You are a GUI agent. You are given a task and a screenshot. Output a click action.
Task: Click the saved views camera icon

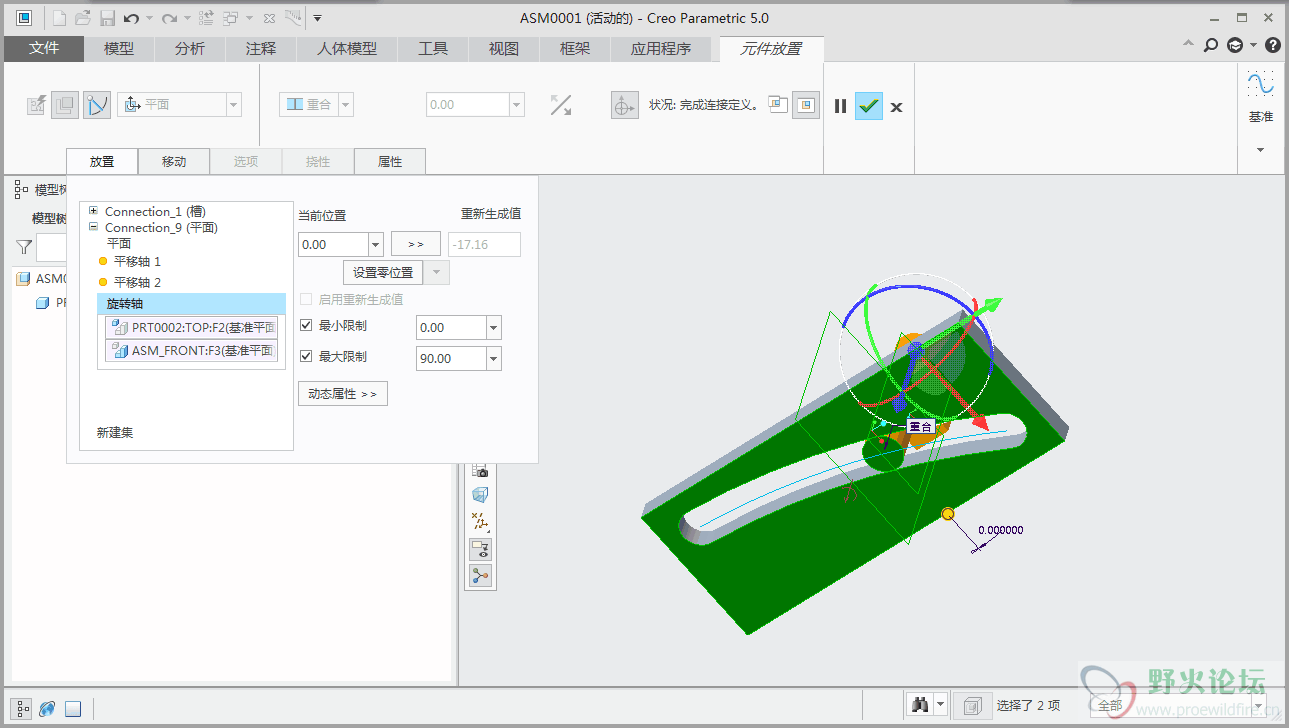(481, 471)
